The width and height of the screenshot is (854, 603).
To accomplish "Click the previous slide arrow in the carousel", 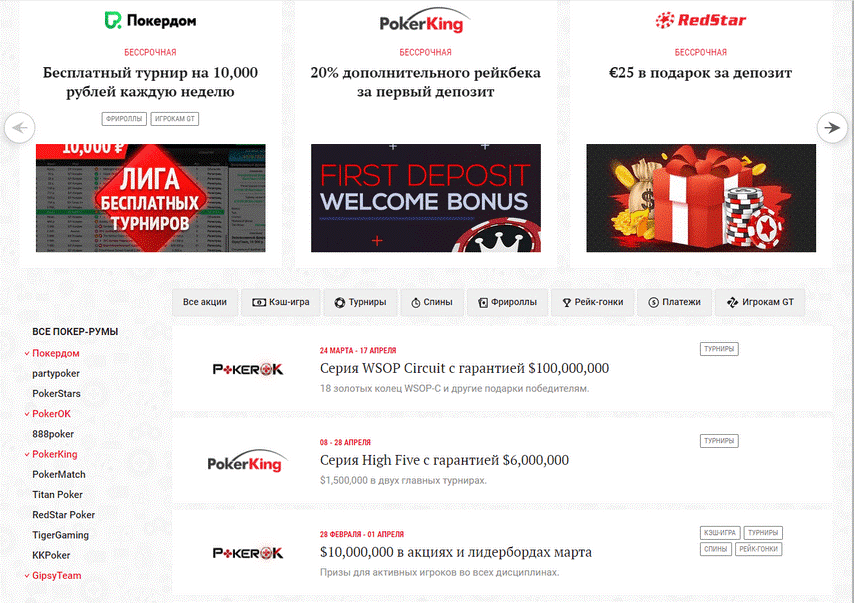I will coord(20,127).
